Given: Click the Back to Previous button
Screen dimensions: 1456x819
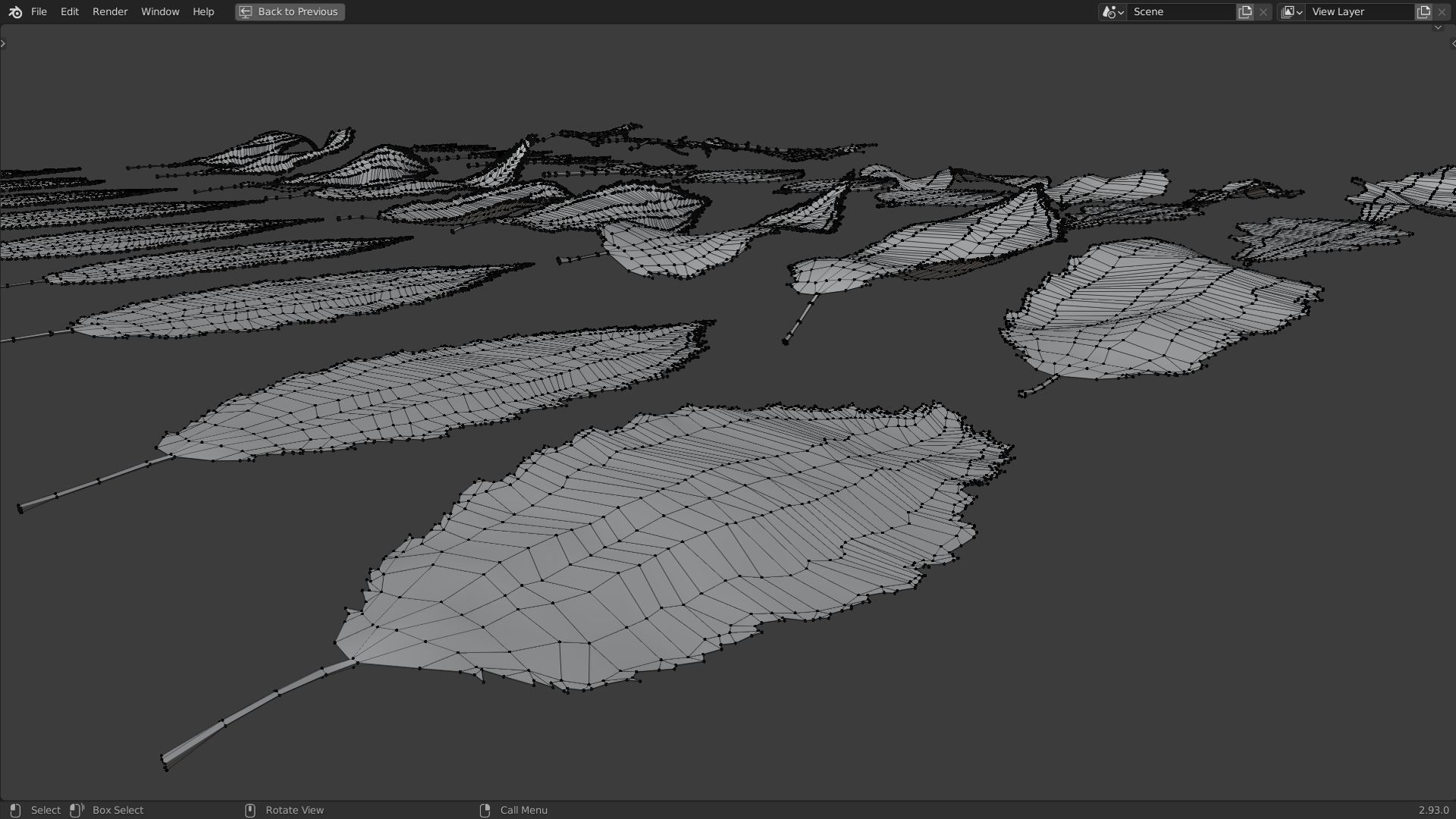Looking at the screenshot, I should (290, 12).
